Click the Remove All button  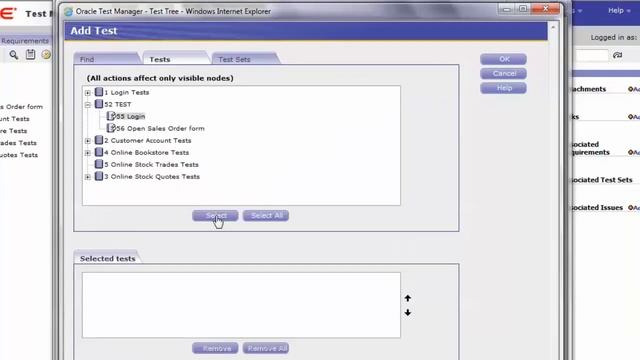point(266,348)
